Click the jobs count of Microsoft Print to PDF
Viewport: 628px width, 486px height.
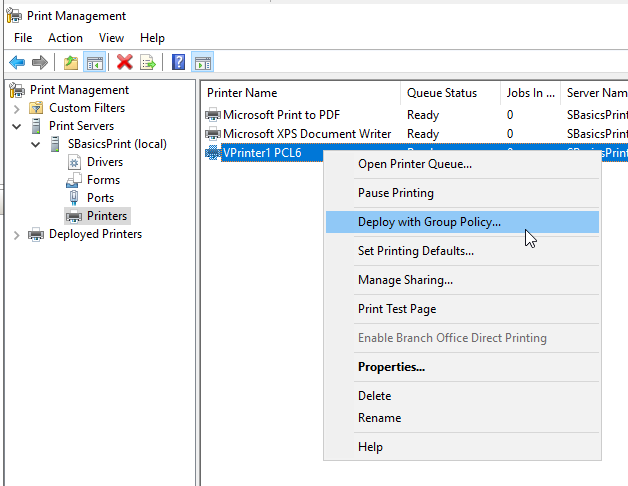510,115
